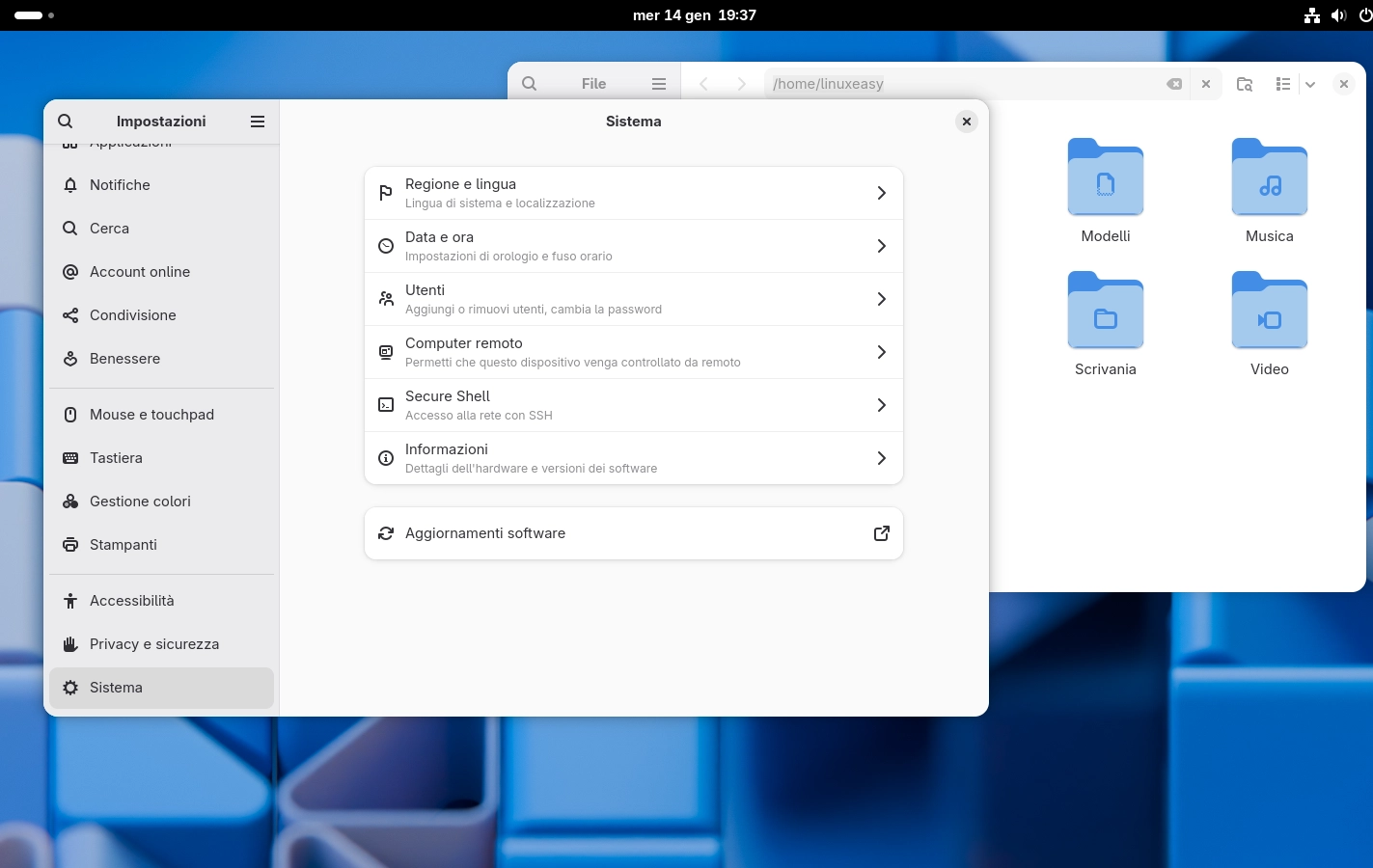Viewport: 1373px width, 868px height.
Task: Expand the Secure Shell settings row
Action: click(x=881, y=405)
